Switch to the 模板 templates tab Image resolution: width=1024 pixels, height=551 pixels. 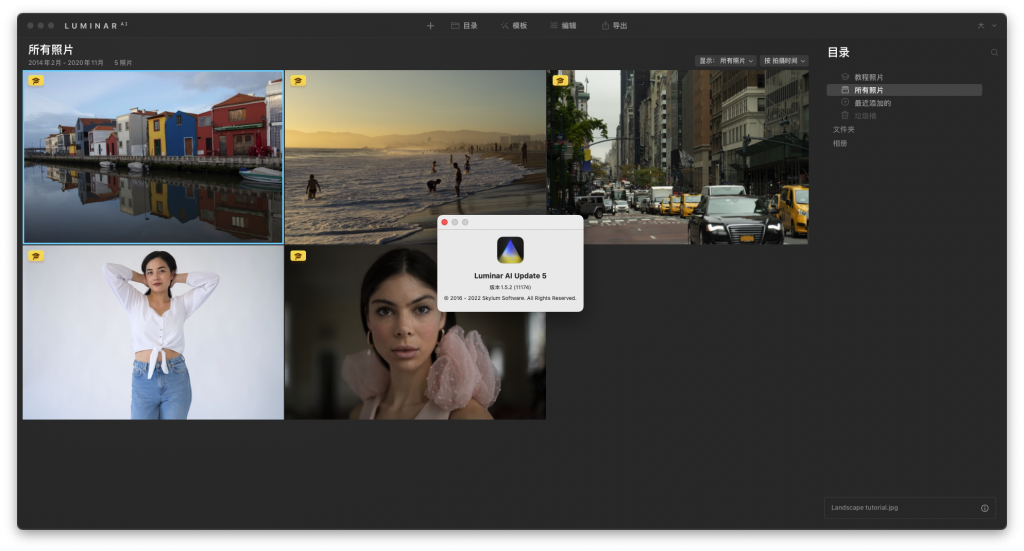514,25
